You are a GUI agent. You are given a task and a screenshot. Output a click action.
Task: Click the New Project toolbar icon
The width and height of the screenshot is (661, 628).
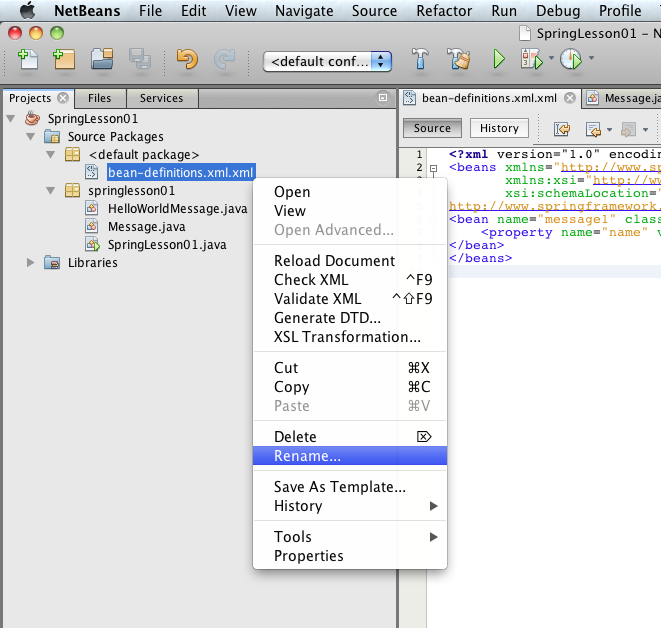[64, 59]
